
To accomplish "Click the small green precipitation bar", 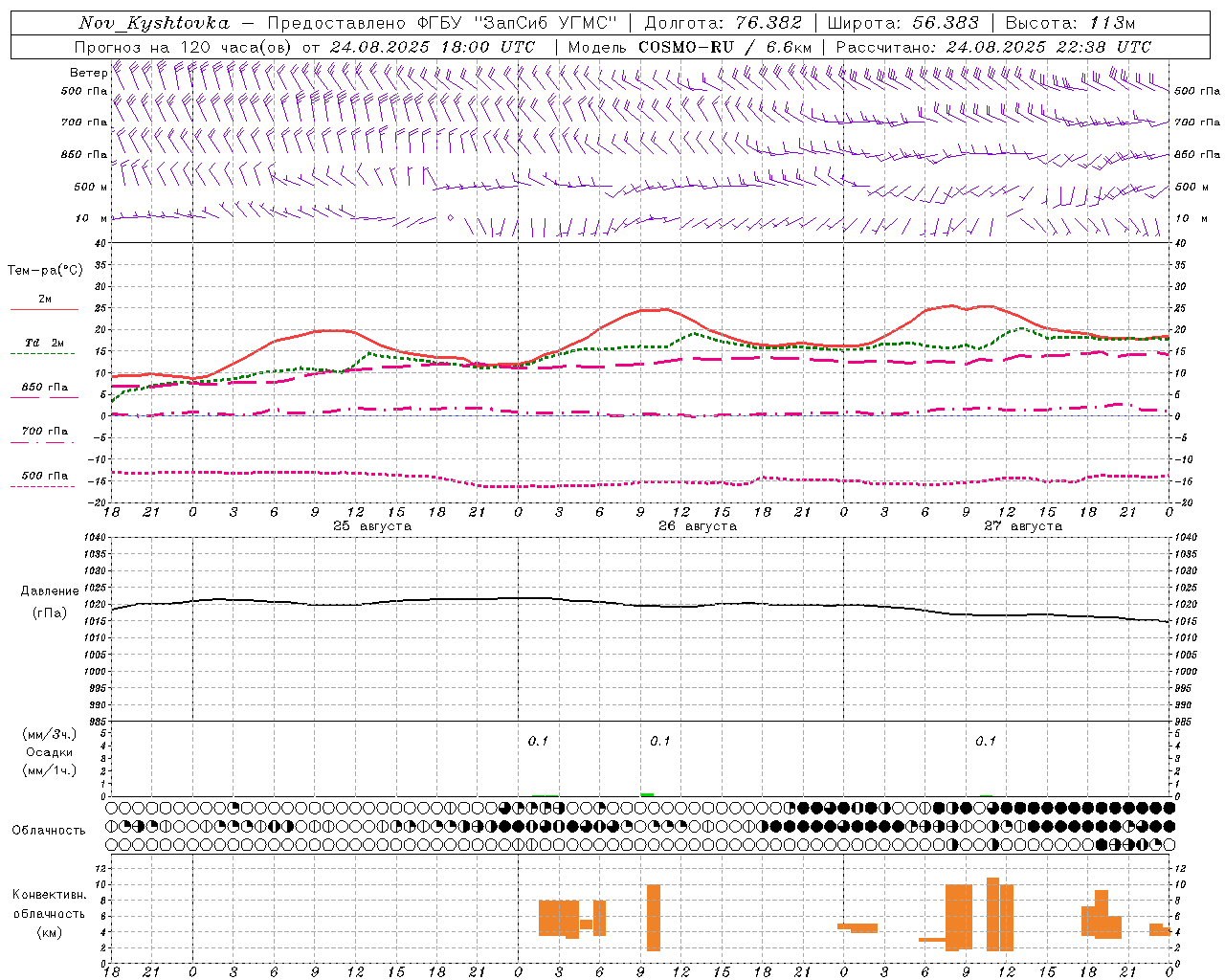I will [x=647, y=794].
